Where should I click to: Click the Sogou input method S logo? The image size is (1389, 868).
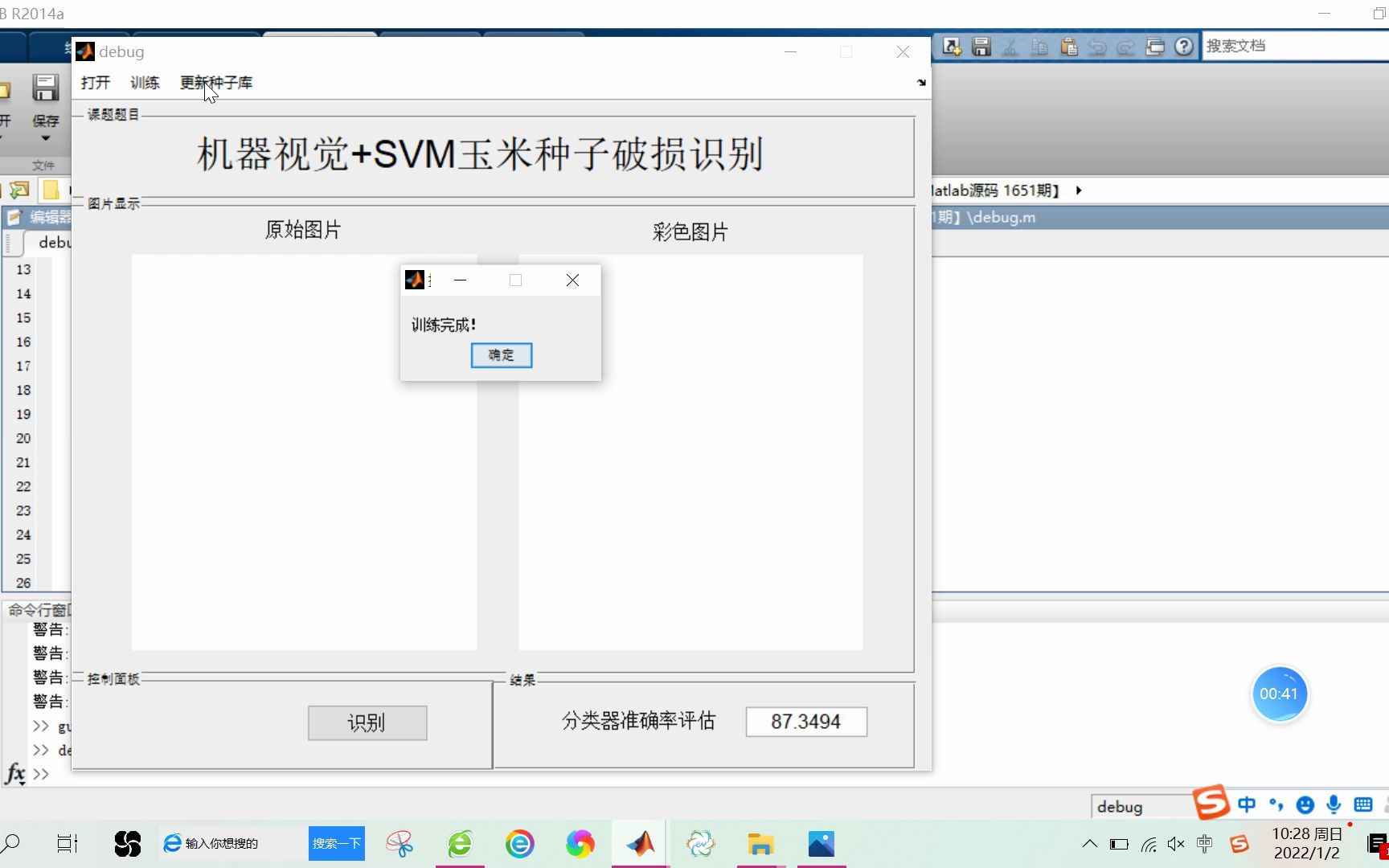1211,801
